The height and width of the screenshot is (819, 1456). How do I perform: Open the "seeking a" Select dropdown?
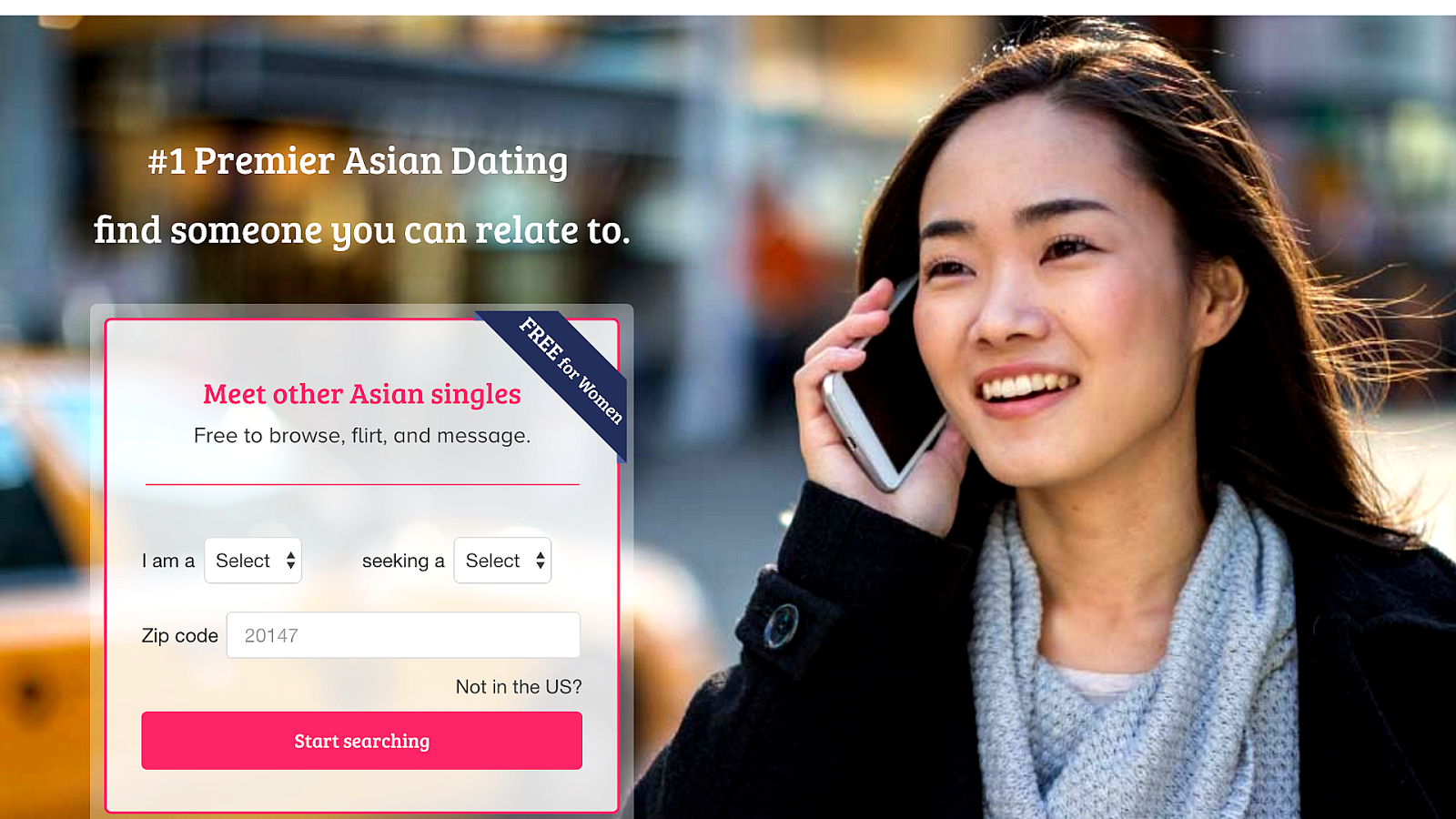502,561
